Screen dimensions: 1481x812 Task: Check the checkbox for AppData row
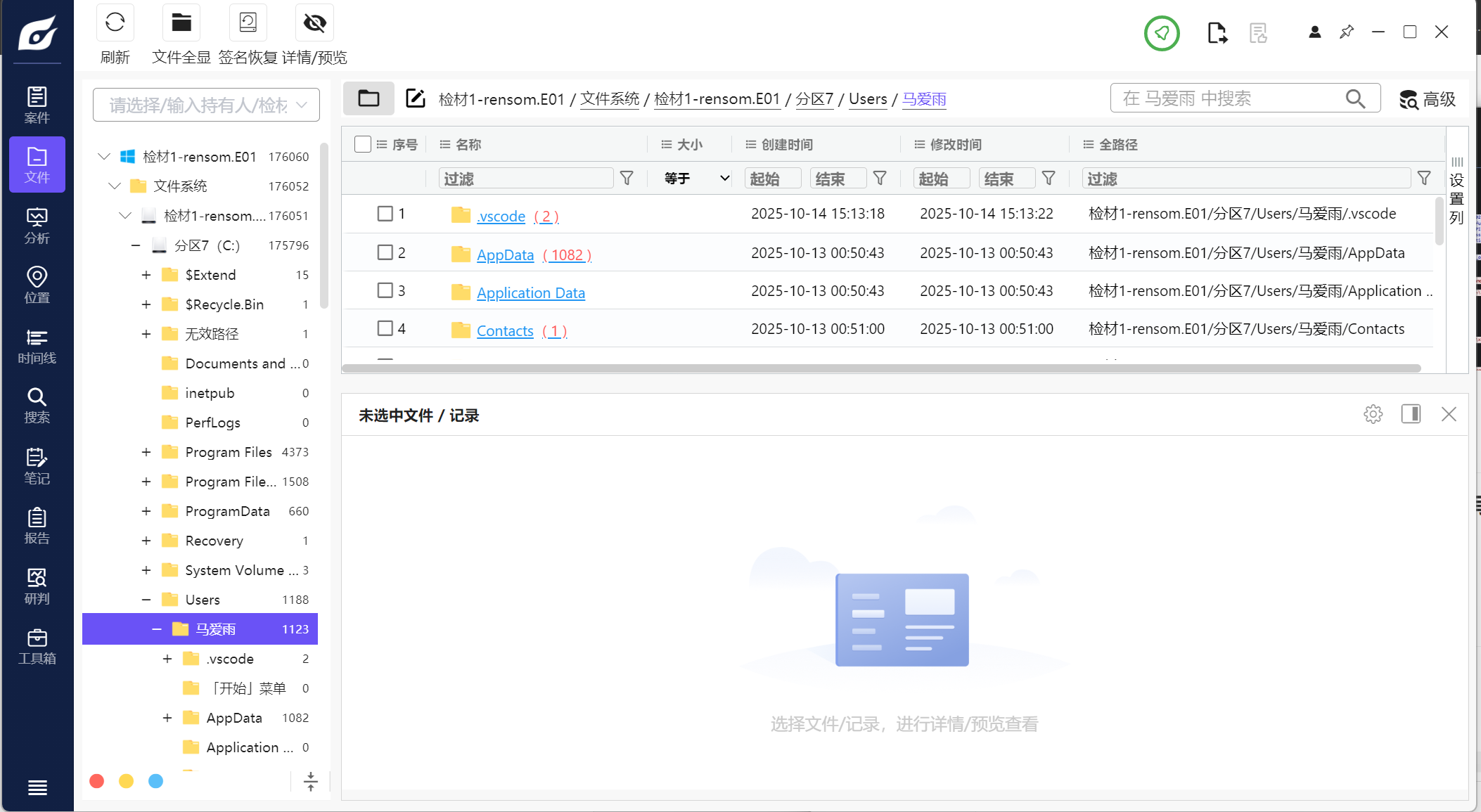tap(385, 252)
